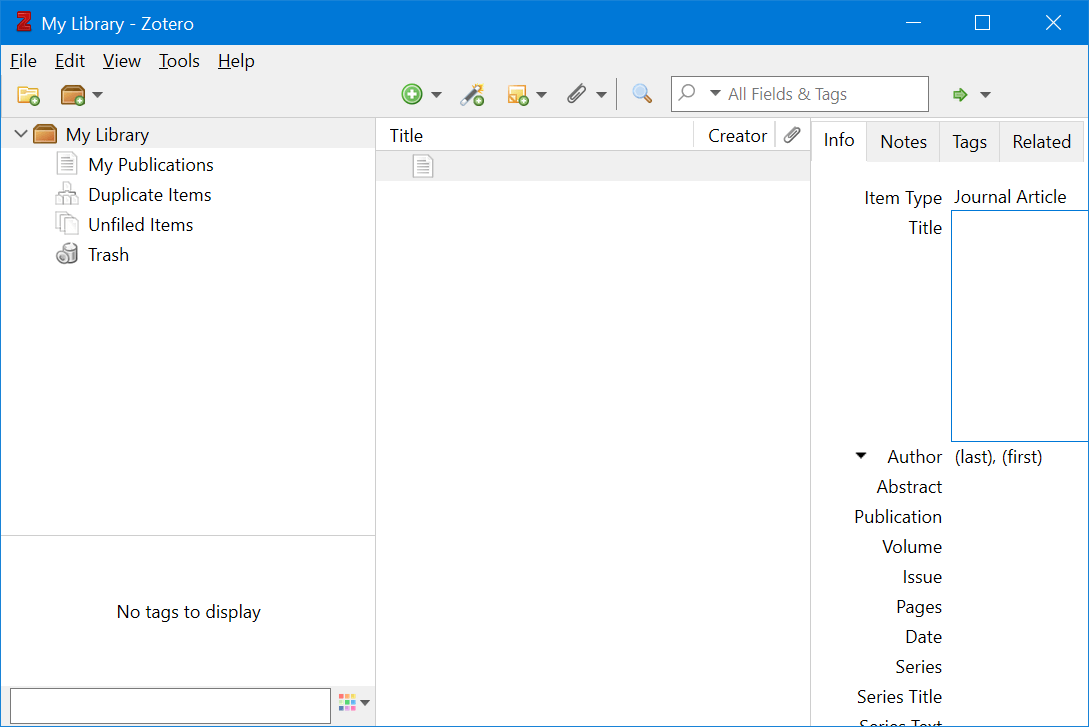1089x727 pixels.
Task: Add an attachment with the paperclip icon
Action: tap(580, 93)
